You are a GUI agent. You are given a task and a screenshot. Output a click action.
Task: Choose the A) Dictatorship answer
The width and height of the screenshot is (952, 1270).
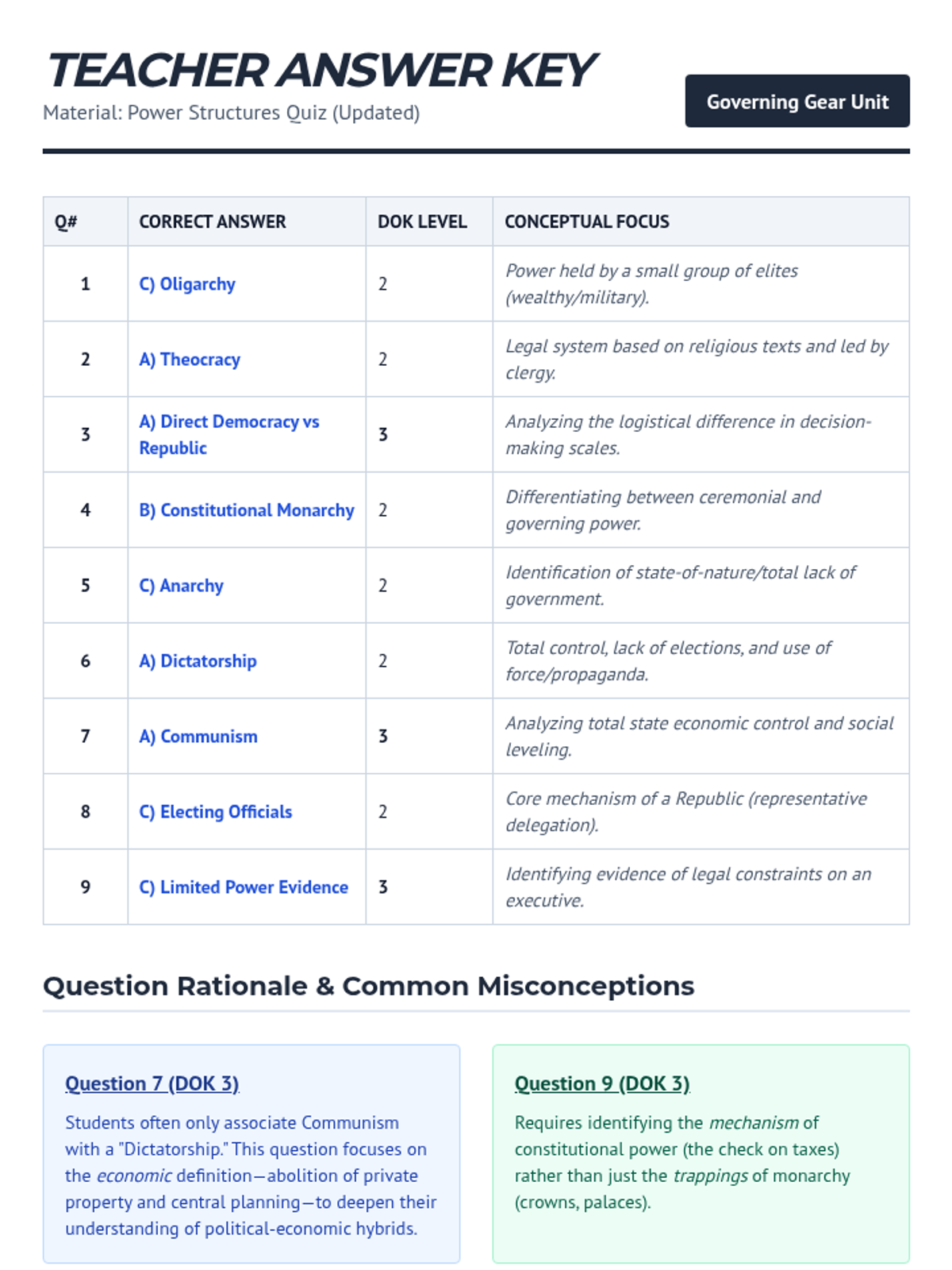[198, 661]
